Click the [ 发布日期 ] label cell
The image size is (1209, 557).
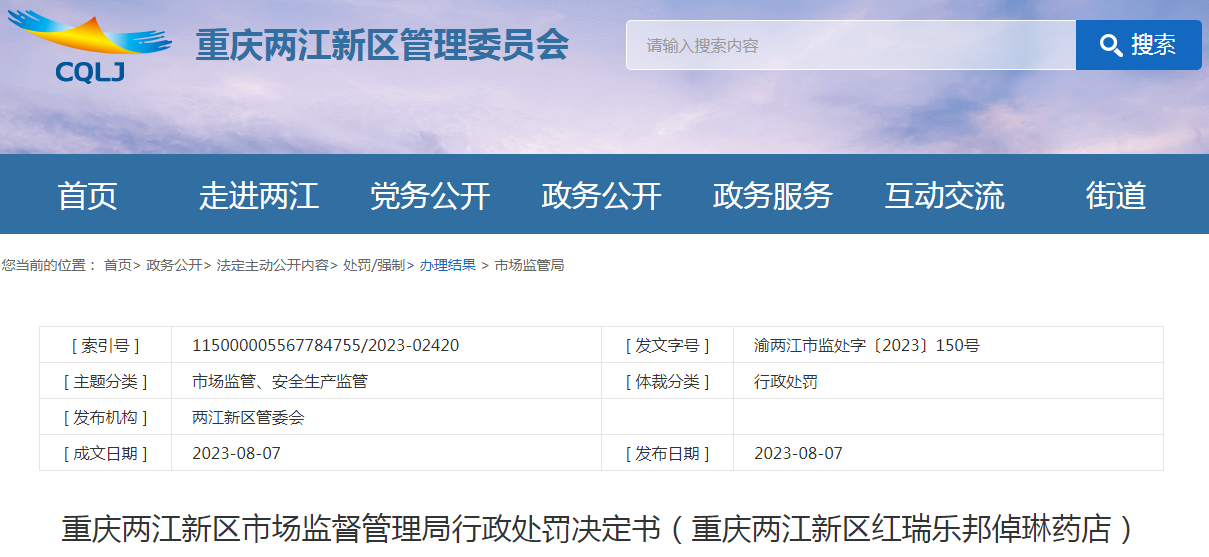(667, 453)
